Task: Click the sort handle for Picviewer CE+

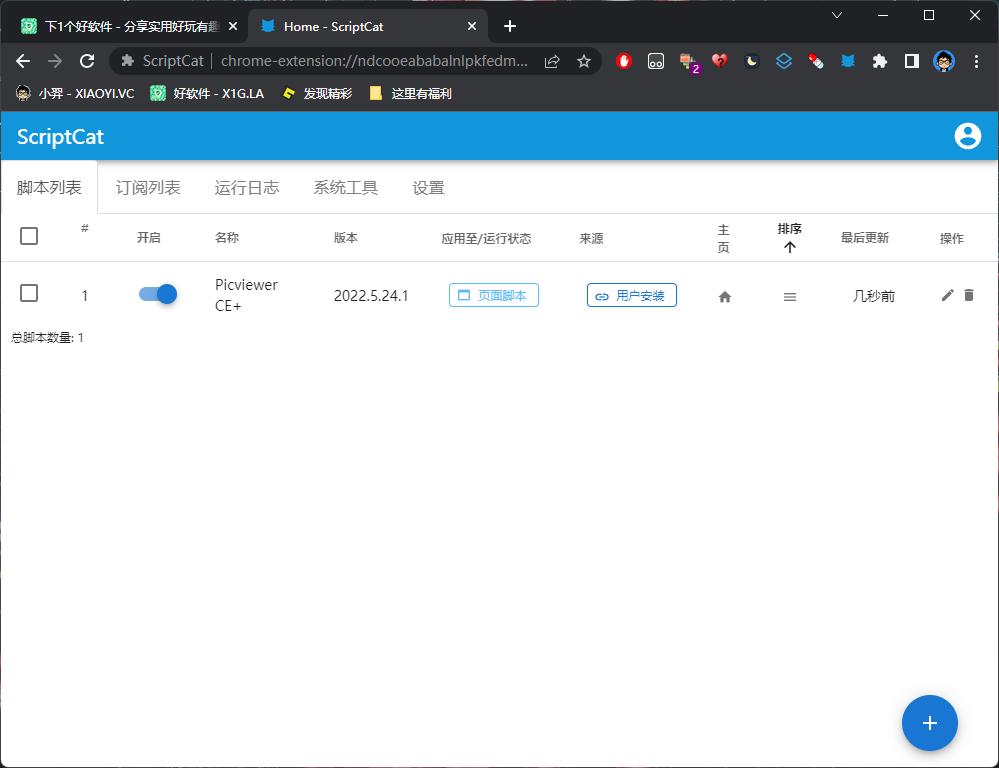Action: coord(789,296)
